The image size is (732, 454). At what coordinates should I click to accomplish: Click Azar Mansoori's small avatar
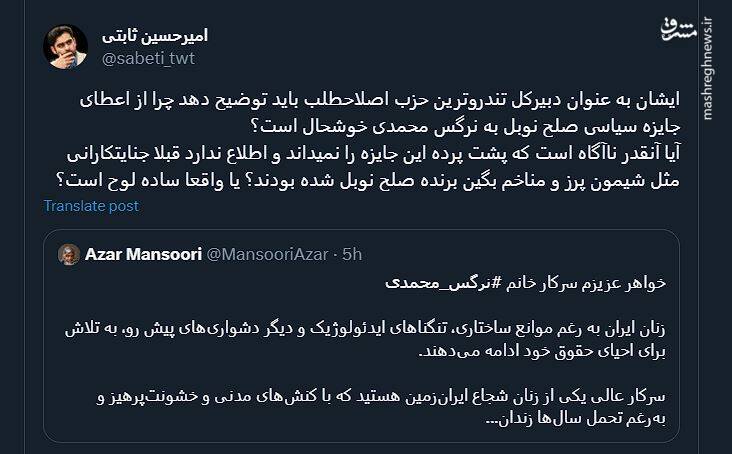click(x=68, y=253)
